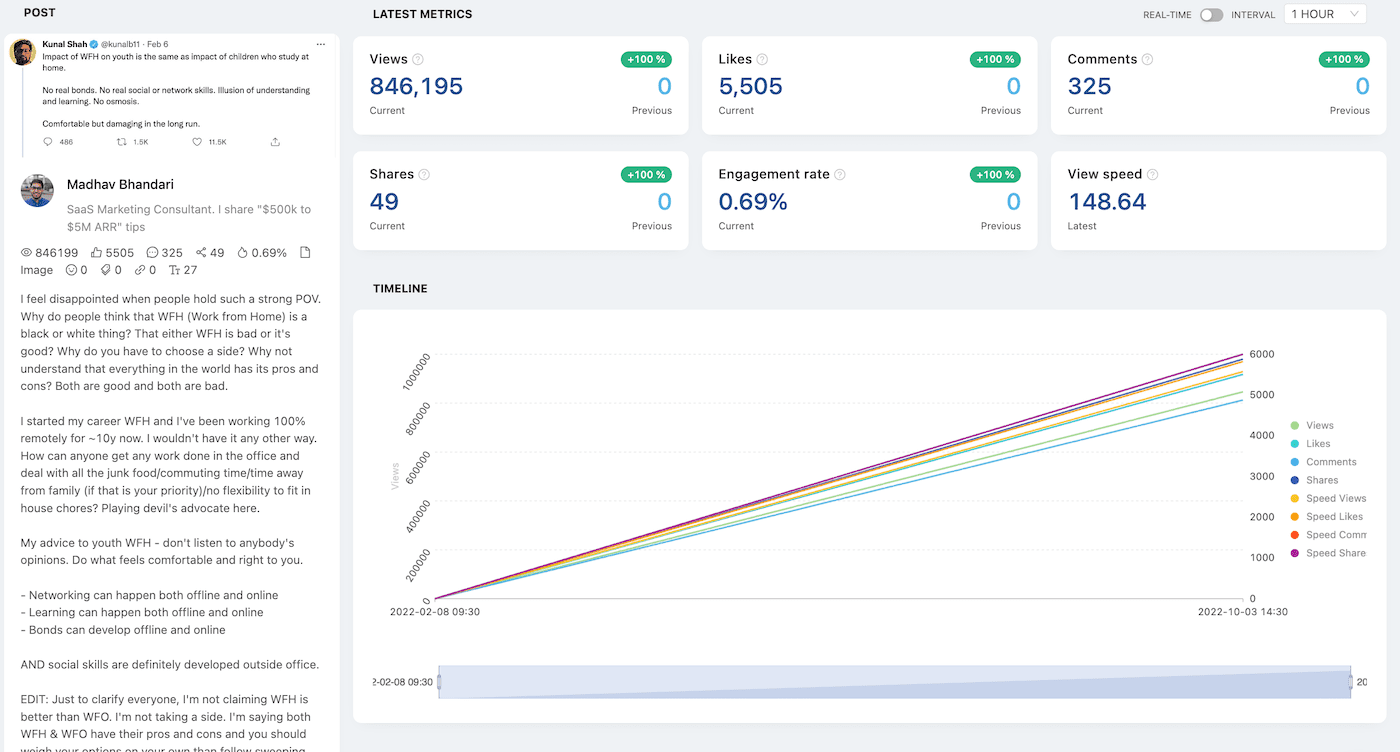
Task: Toggle Views series in chart legend
Action: [x=1312, y=426]
